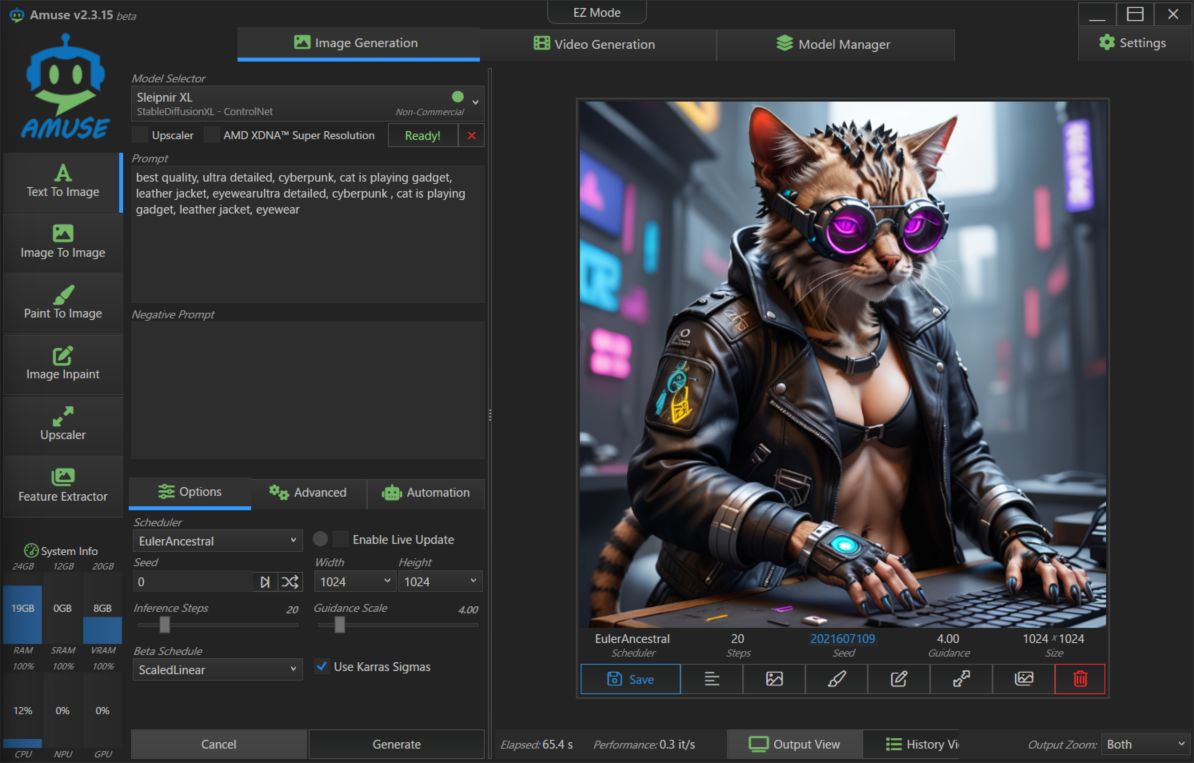The height and width of the screenshot is (763, 1194).
Task: Click the Save button under the image
Action: tap(630, 679)
